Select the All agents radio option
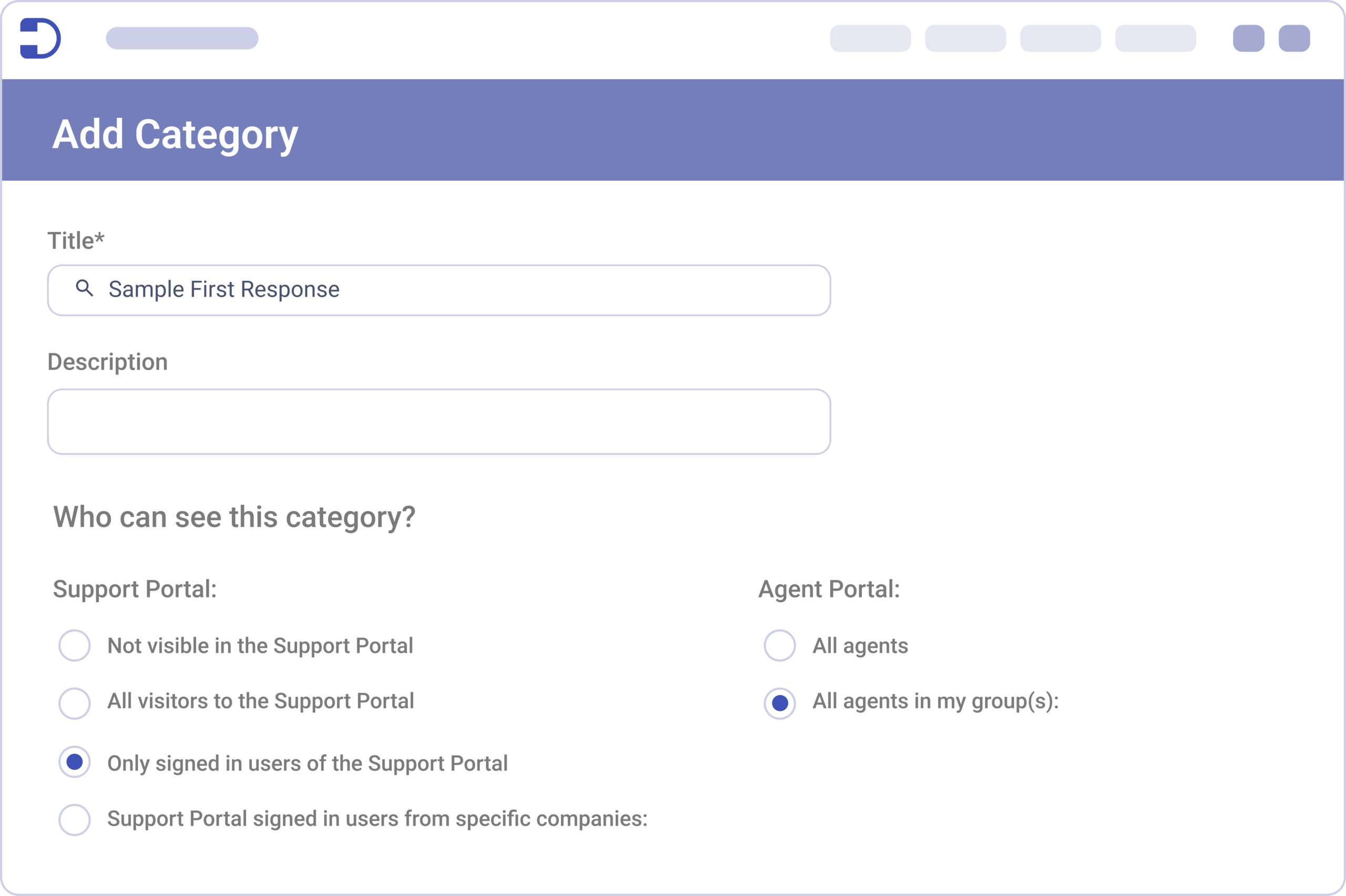The height and width of the screenshot is (896, 1346). 780,646
